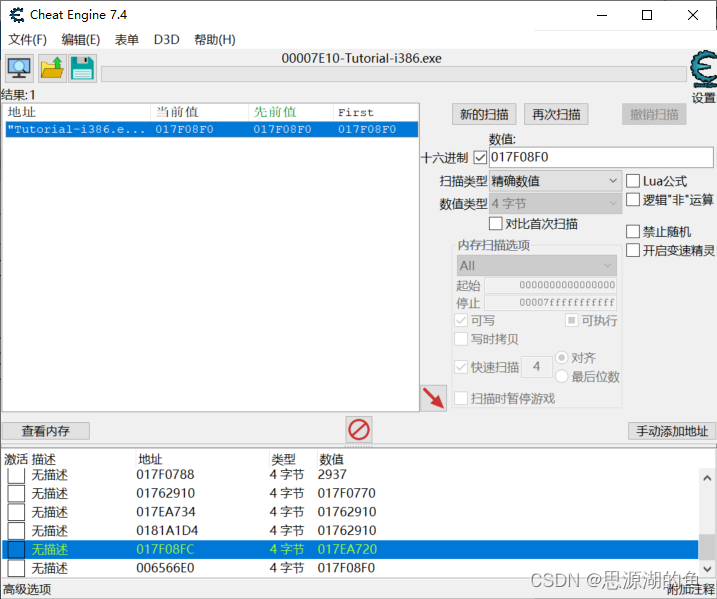Toggle the 扫描时暂停游戏 checkbox

461,398
